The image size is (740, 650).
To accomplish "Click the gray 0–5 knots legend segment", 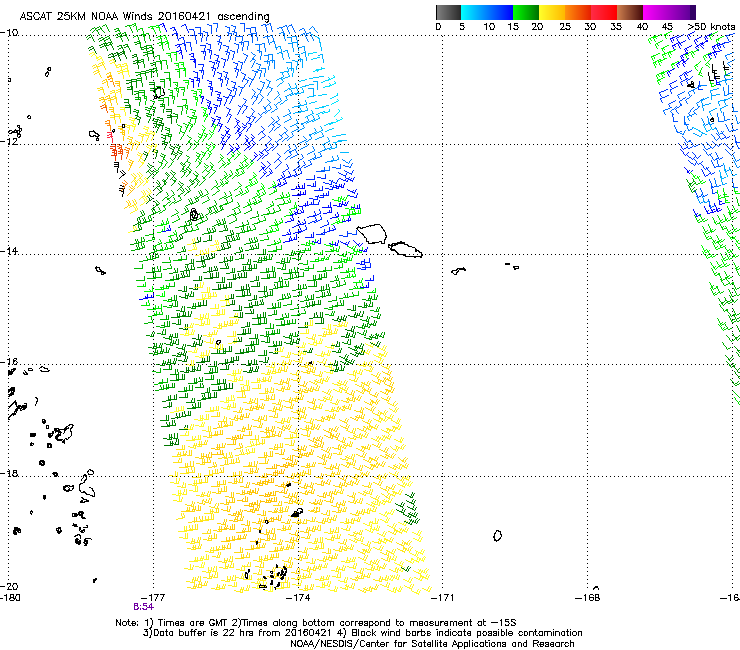I will tap(448, 12).
